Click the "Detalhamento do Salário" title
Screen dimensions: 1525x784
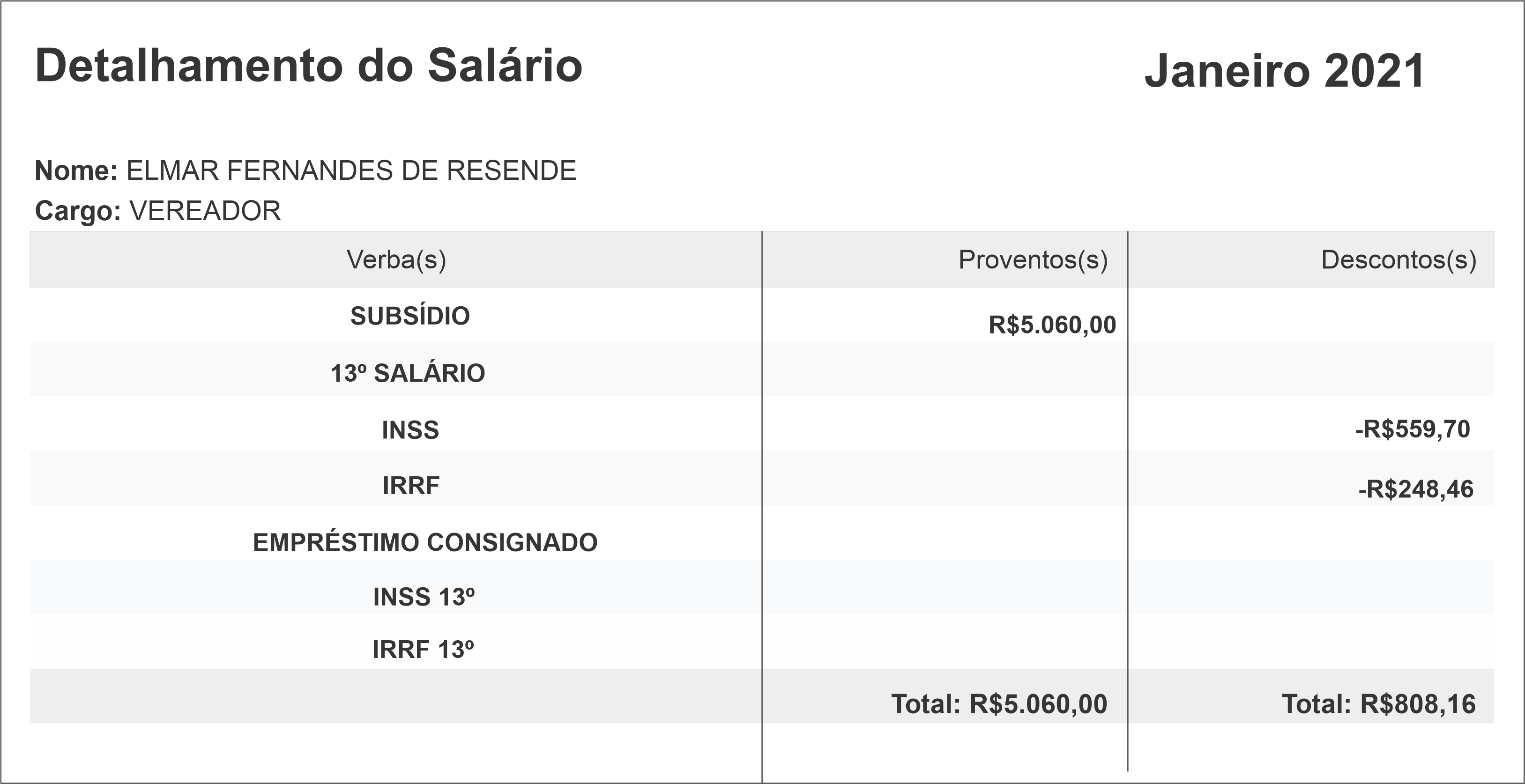coord(308,66)
